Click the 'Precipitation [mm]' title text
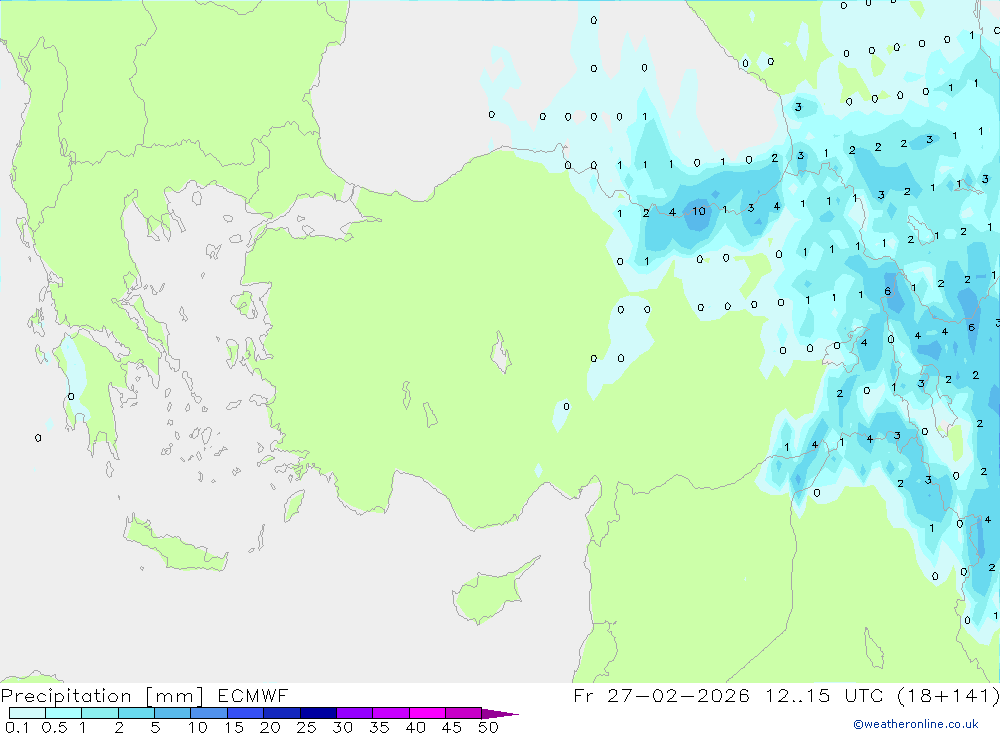1000x733 pixels. [x=102, y=696]
